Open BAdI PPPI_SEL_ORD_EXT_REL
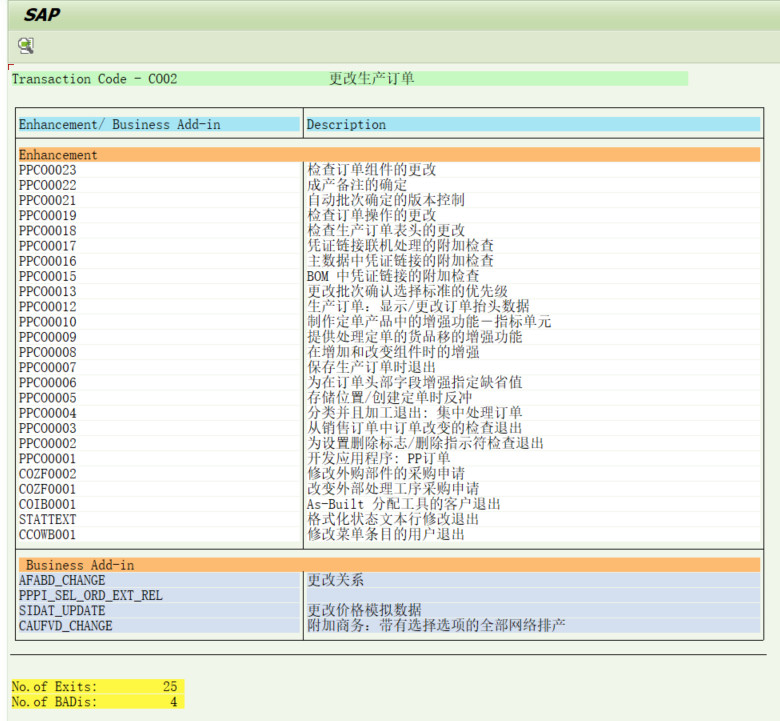 [x=91, y=596]
